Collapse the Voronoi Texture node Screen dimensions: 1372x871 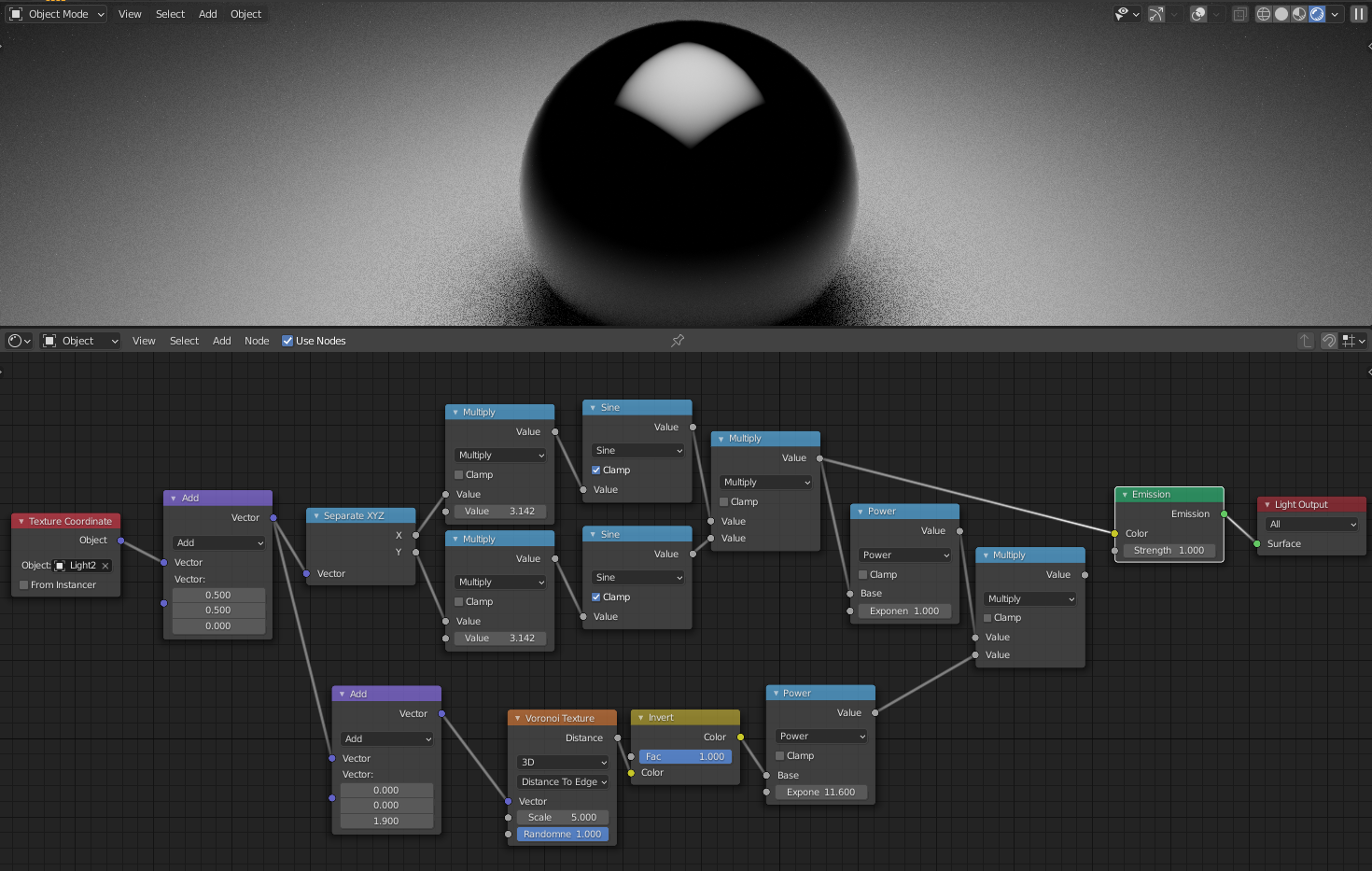[518, 718]
